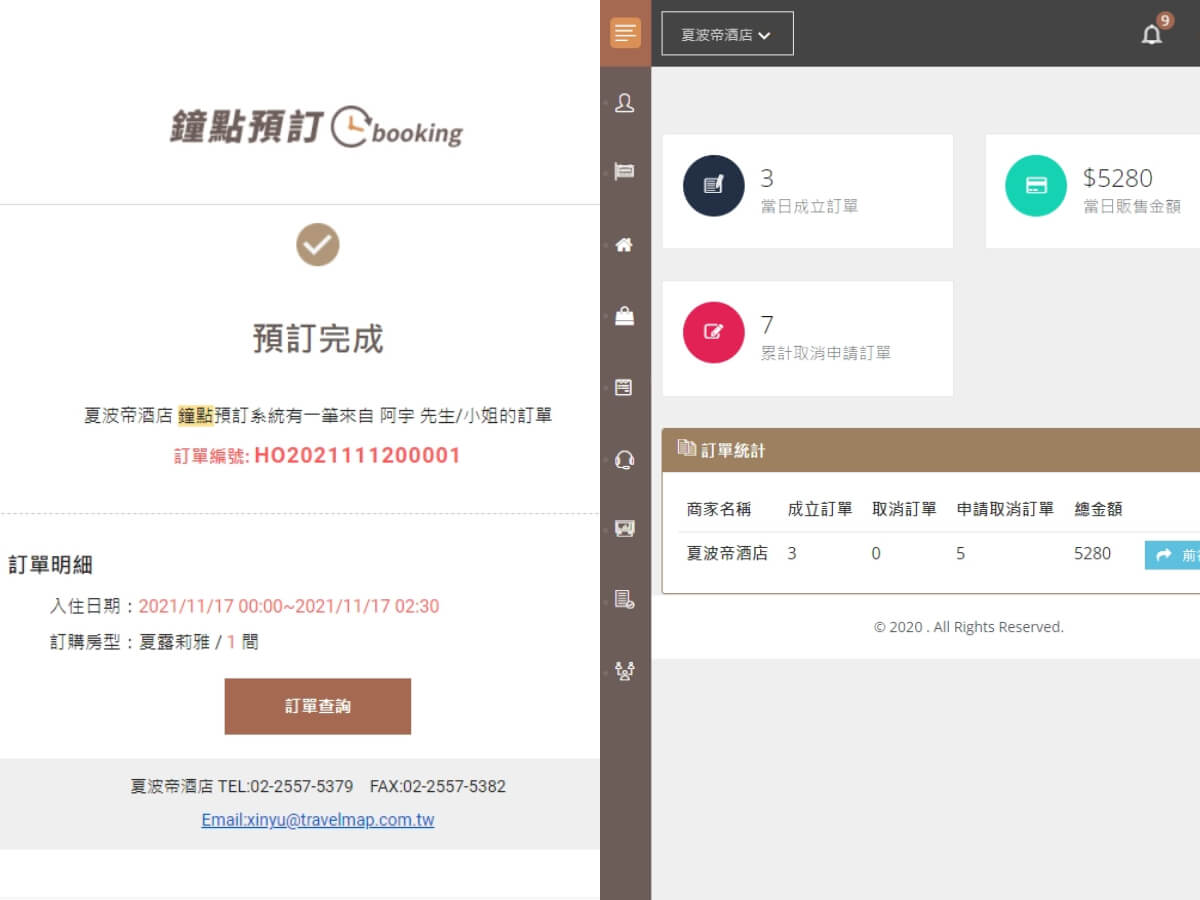1200x900 pixels.
Task: Open the Email:xinyu@travelmap.com.tw link
Action: 317,819
